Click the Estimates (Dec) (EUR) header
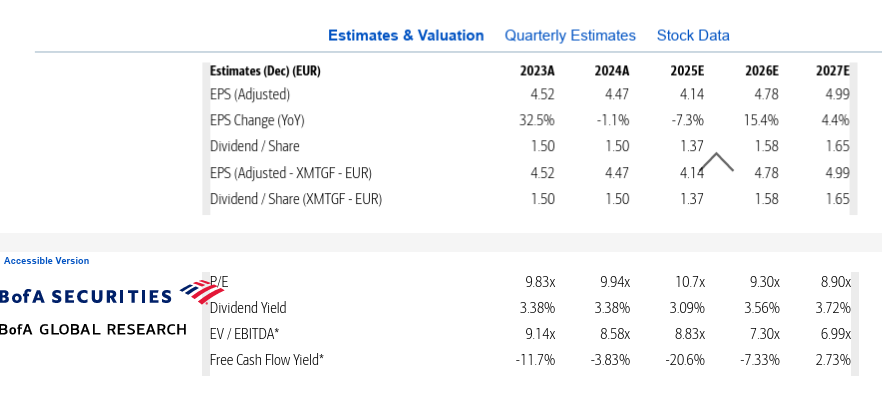Viewport: 882px width, 415px height. click(x=265, y=71)
